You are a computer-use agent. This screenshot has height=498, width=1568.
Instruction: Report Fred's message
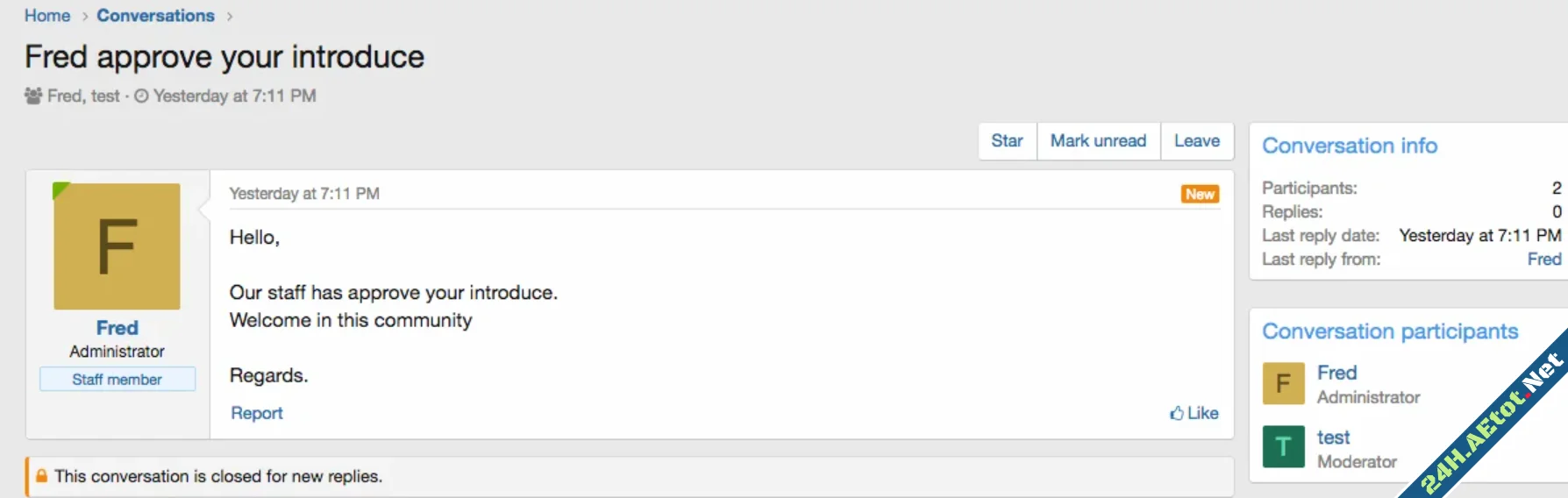click(x=256, y=413)
